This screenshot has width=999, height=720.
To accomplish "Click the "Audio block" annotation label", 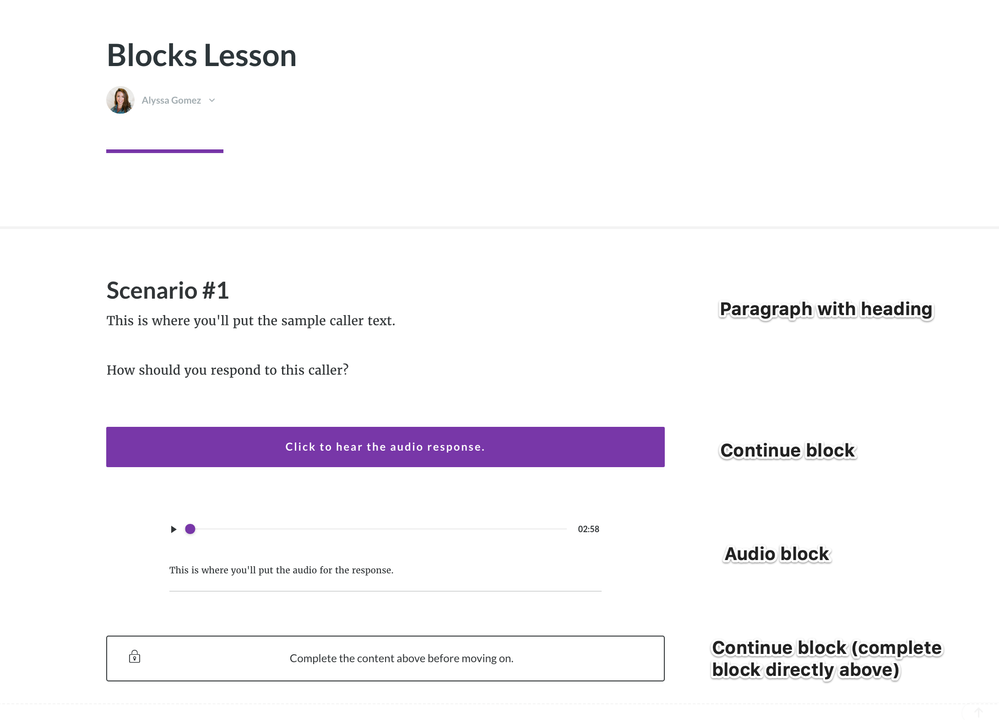I will point(777,554).
